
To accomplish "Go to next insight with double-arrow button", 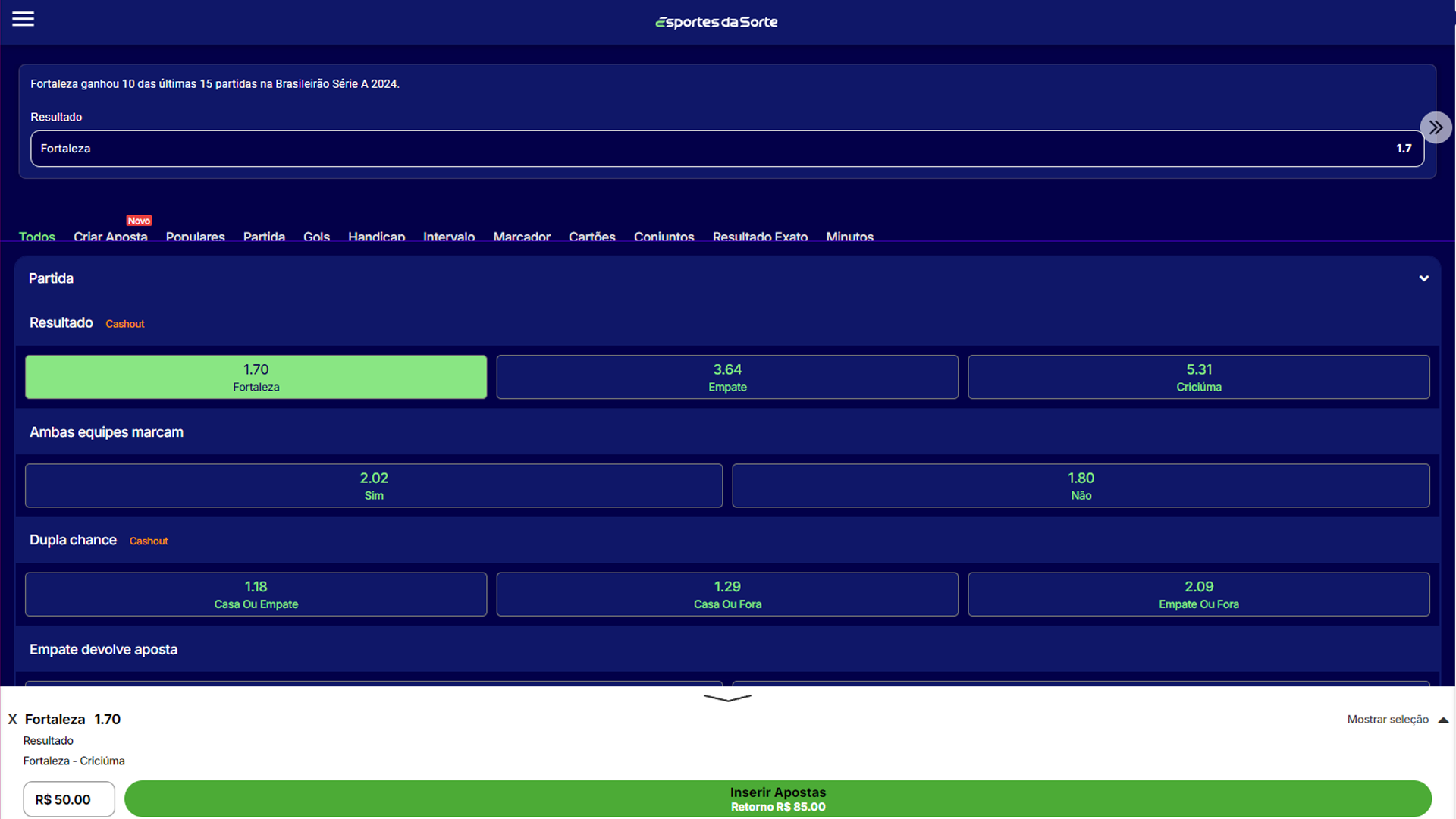I will click(1436, 127).
